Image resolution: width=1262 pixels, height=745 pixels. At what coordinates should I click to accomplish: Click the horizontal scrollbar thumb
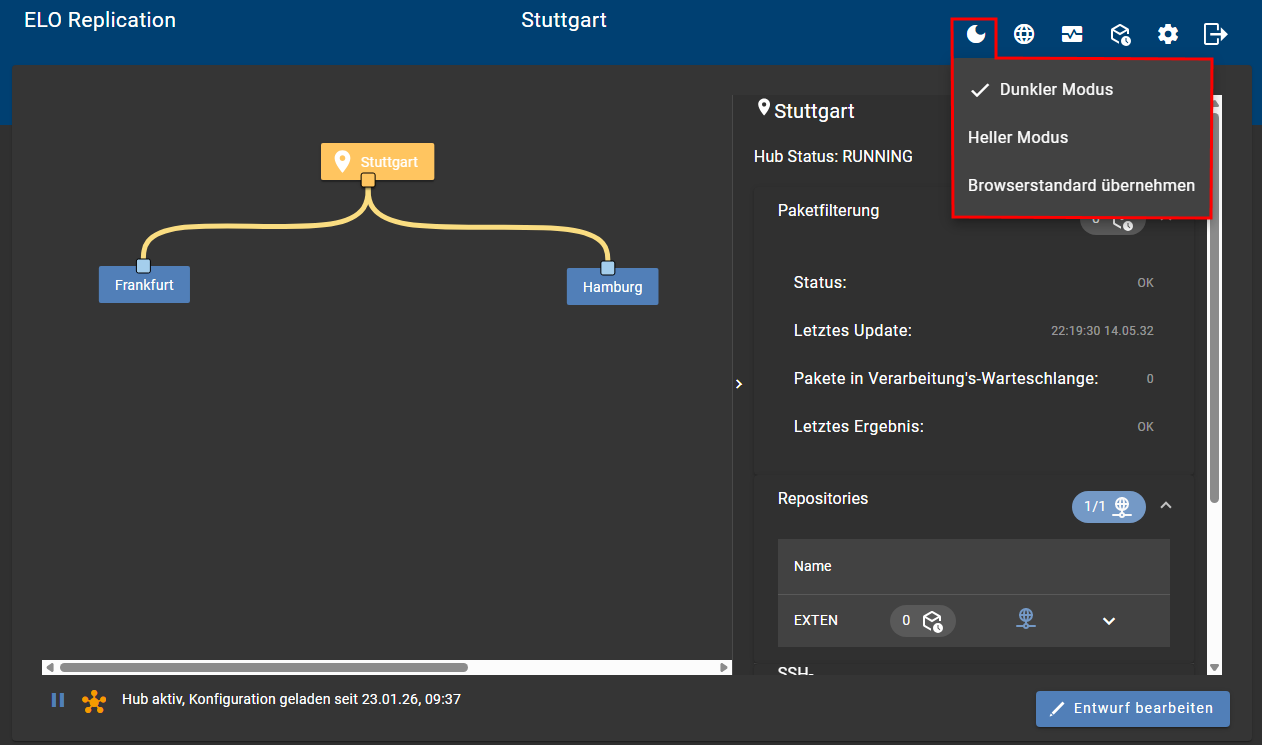(264, 667)
